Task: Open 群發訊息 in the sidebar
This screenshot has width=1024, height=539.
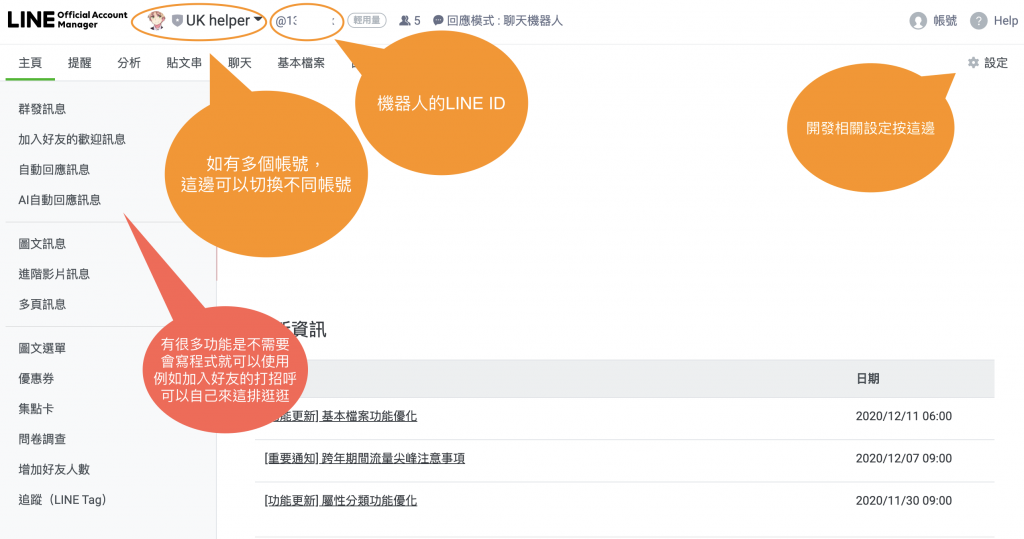Action: click(42, 109)
